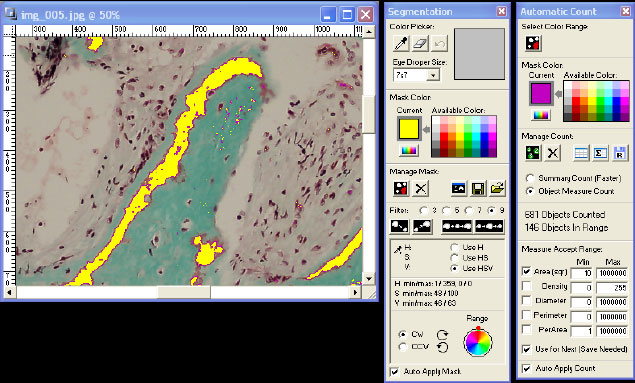
Task: Click the save mask floppy disk icon
Action: 478,189
